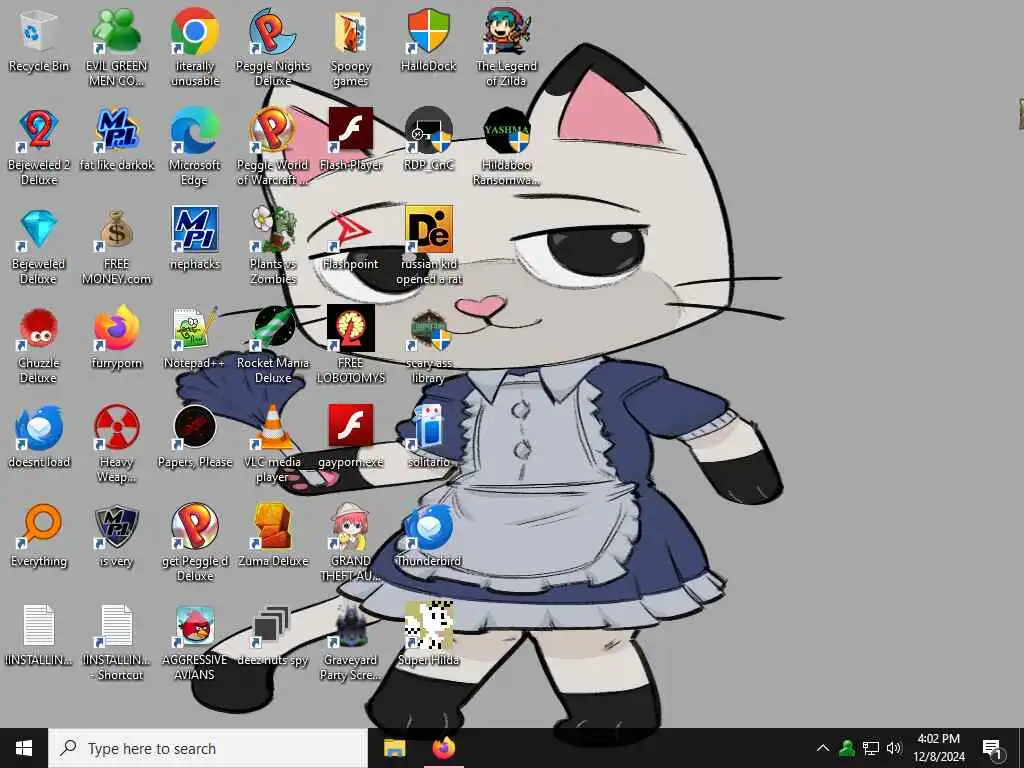Viewport: 1024px width, 768px height.
Task: Select the Hildaboo Ransomwa... icon
Action: tap(507, 131)
